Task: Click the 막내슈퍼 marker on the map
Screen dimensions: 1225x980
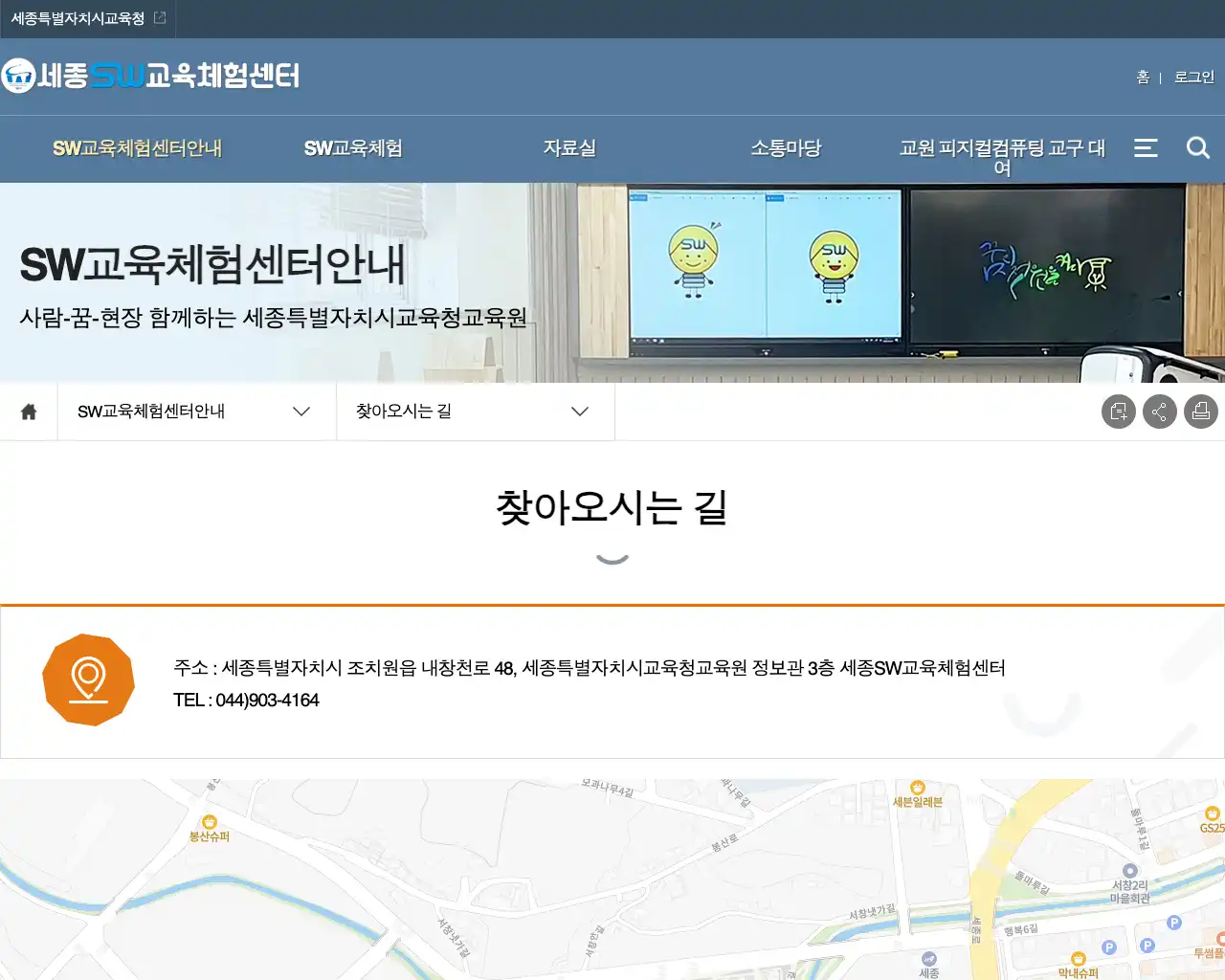Action: point(1078,966)
